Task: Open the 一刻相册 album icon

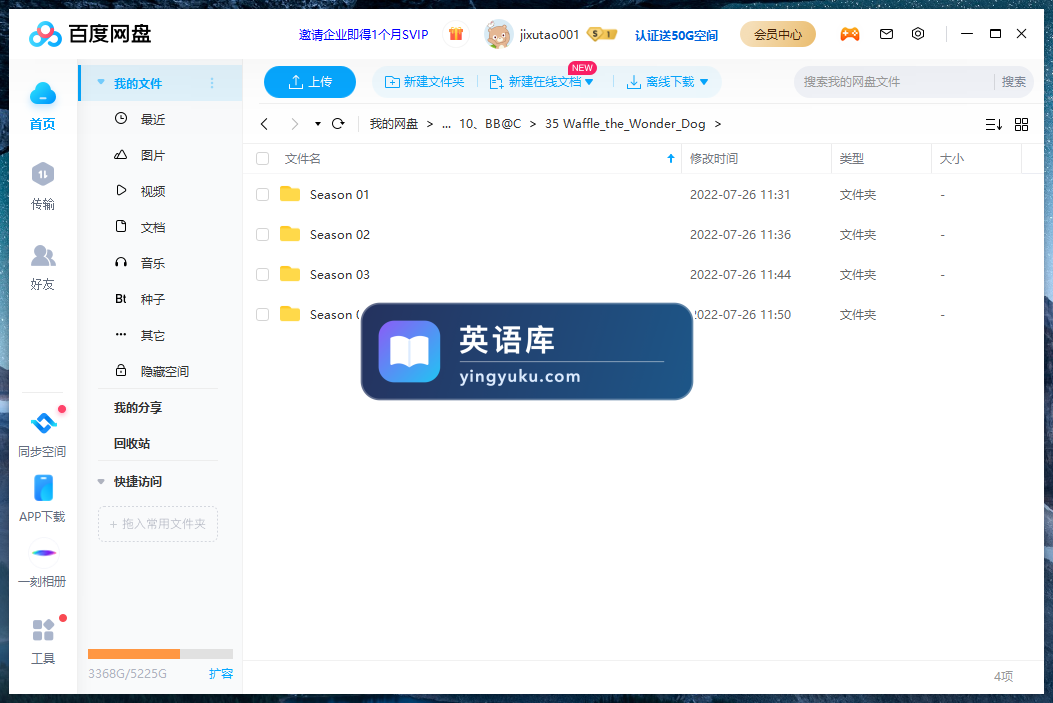Action: pyautogui.click(x=44, y=553)
